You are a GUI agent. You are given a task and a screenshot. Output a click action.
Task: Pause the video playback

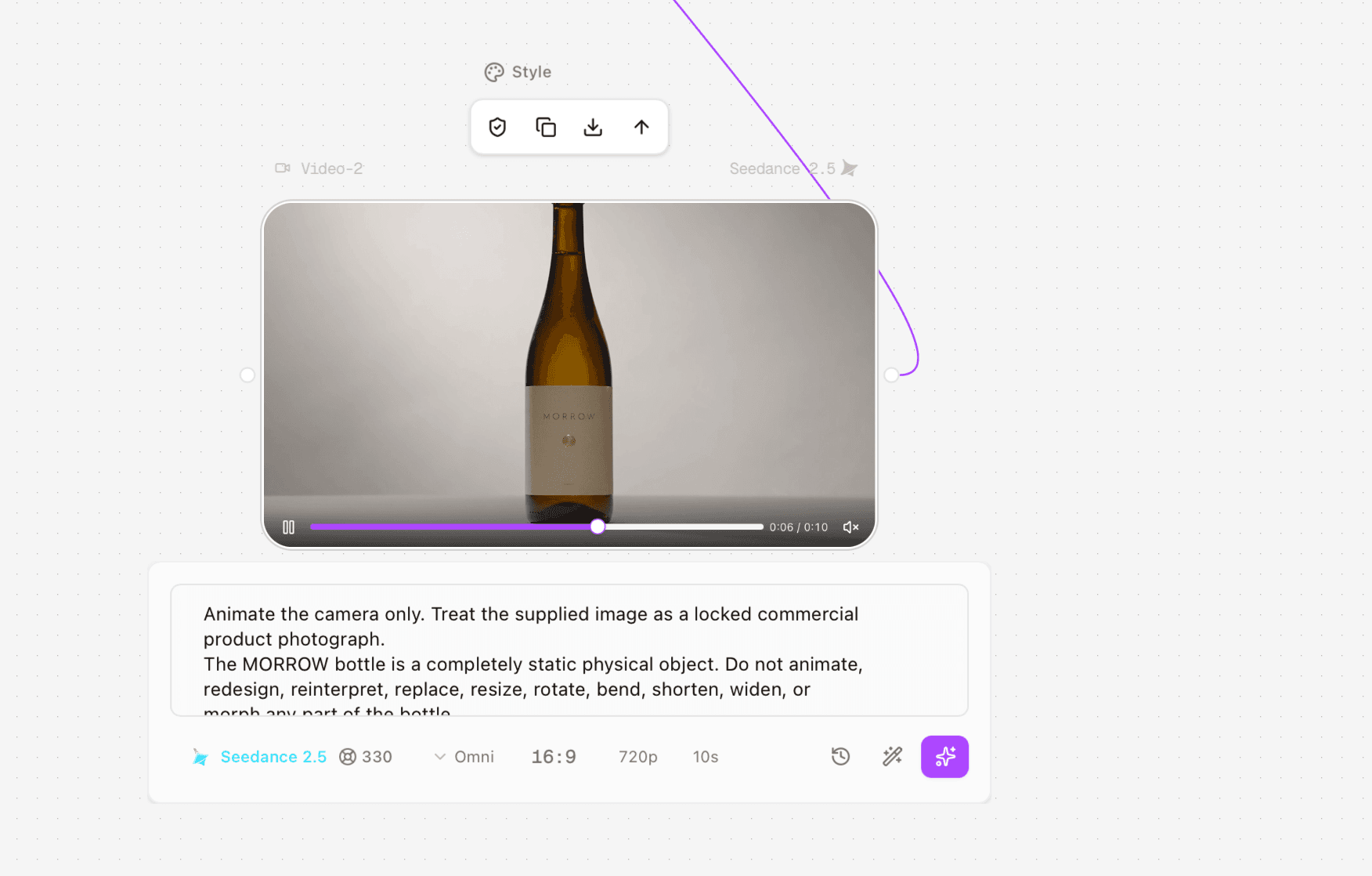pyautogui.click(x=289, y=527)
